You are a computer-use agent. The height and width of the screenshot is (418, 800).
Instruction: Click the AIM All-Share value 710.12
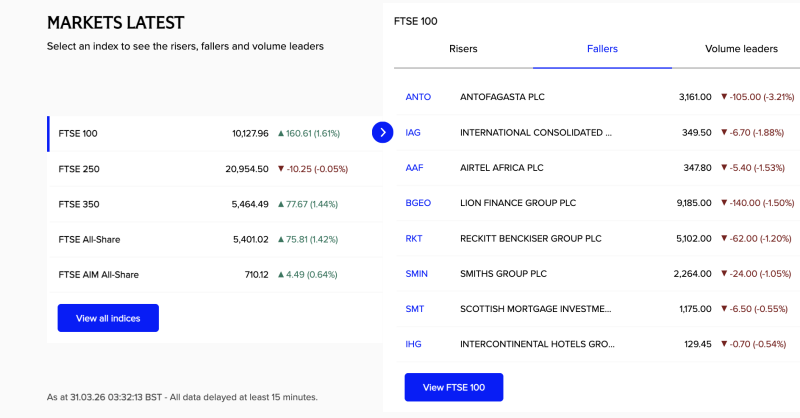pos(257,275)
